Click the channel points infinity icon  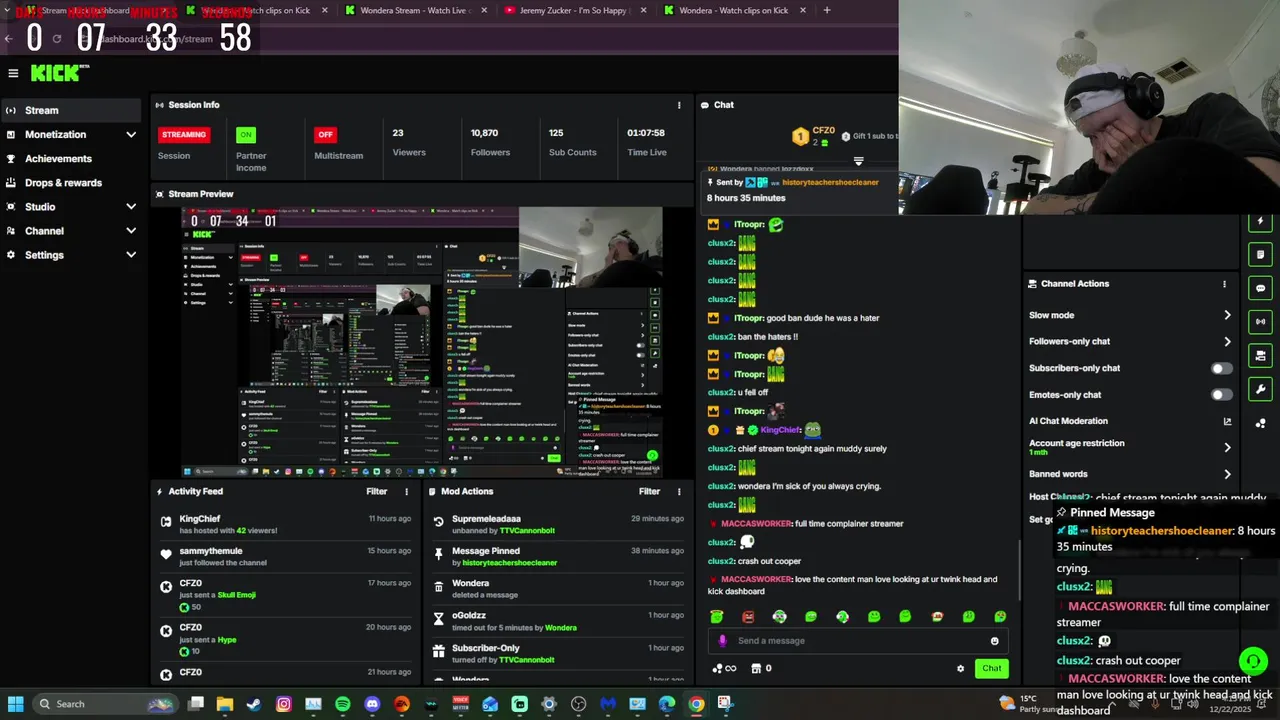point(724,669)
